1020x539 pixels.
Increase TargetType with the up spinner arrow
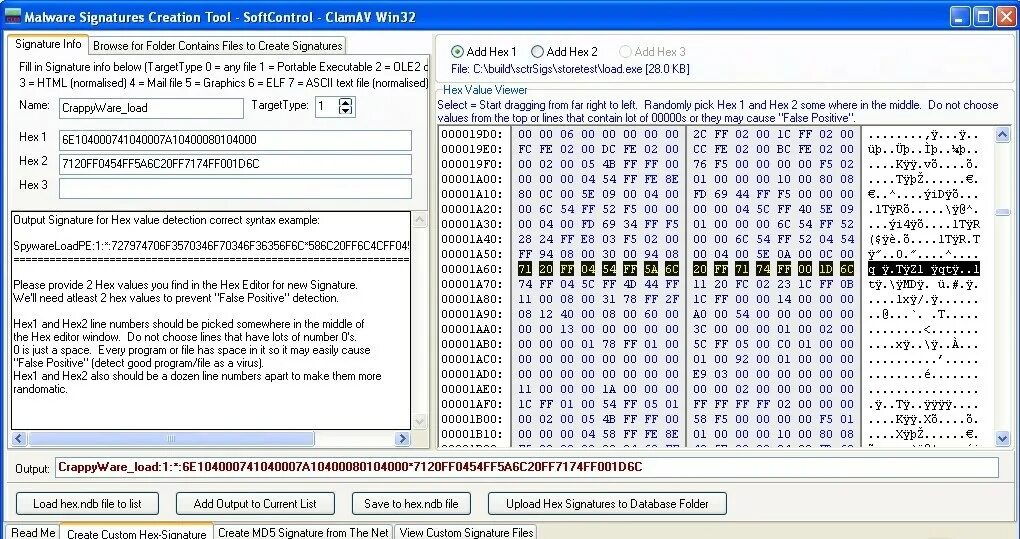click(346, 102)
